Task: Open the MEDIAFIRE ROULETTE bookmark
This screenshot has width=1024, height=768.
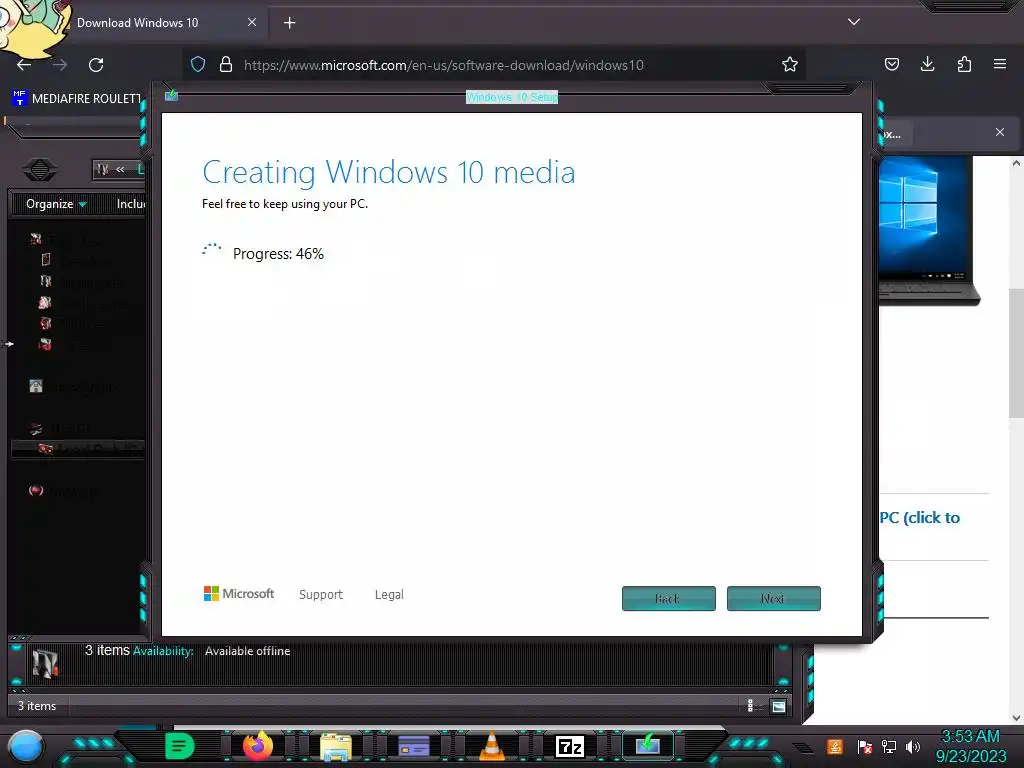Action: [77, 98]
